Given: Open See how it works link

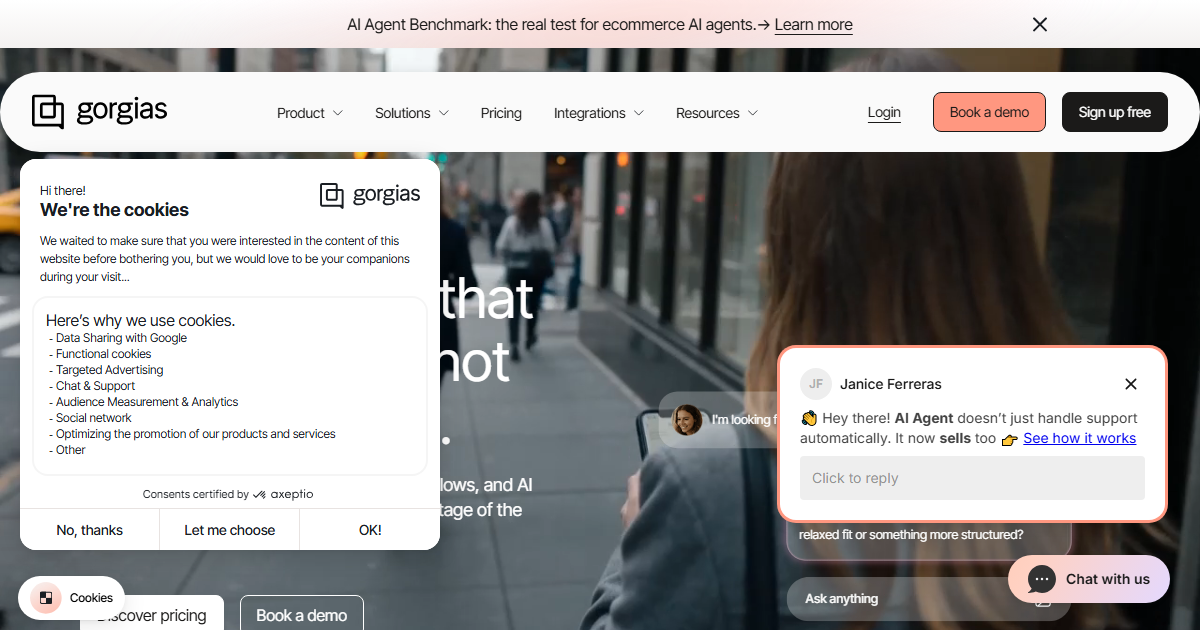Looking at the screenshot, I should [1080, 438].
